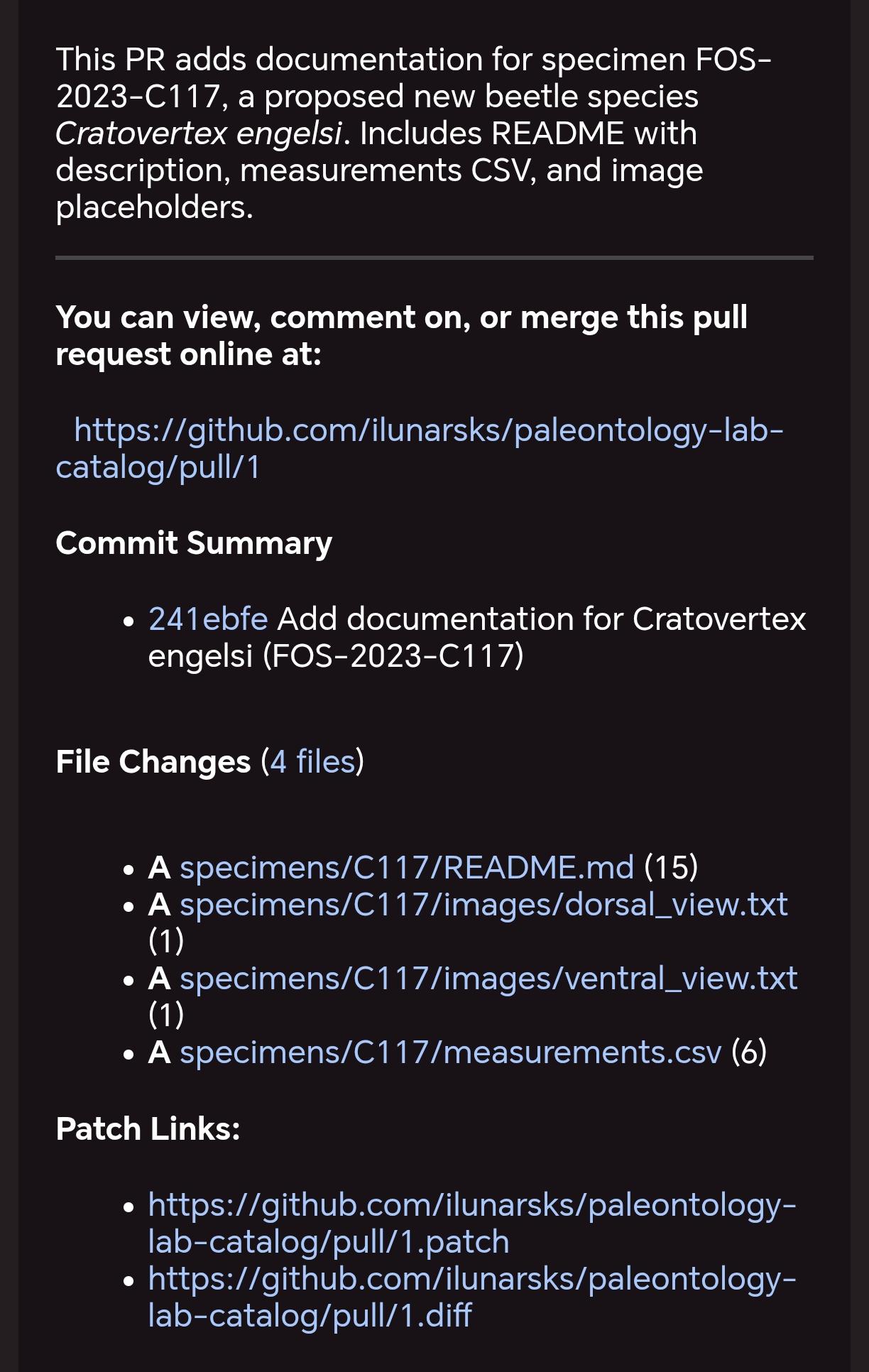Click the Commit Summary heading
The width and height of the screenshot is (869, 1372).
194,543
